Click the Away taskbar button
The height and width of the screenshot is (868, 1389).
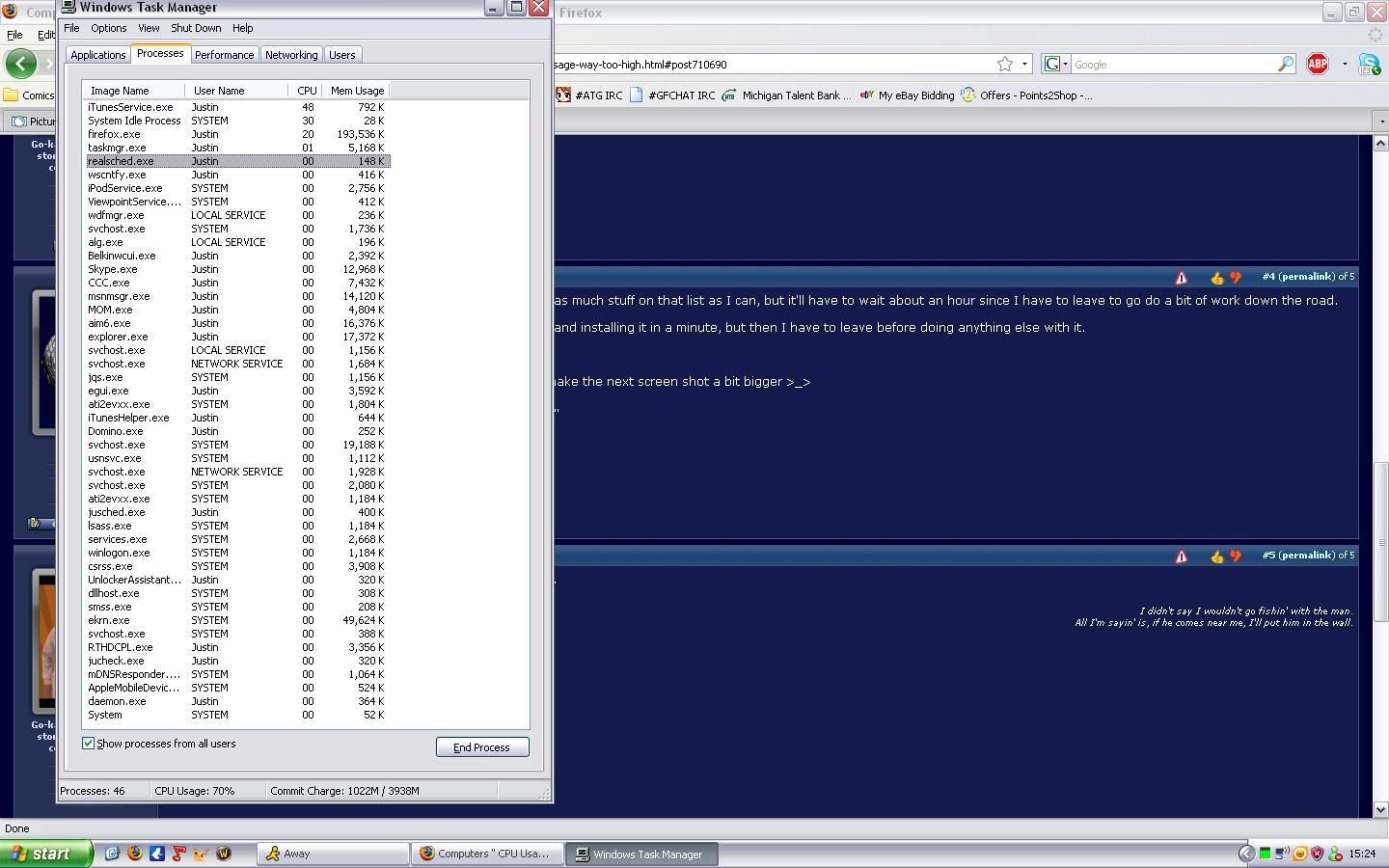(x=334, y=854)
